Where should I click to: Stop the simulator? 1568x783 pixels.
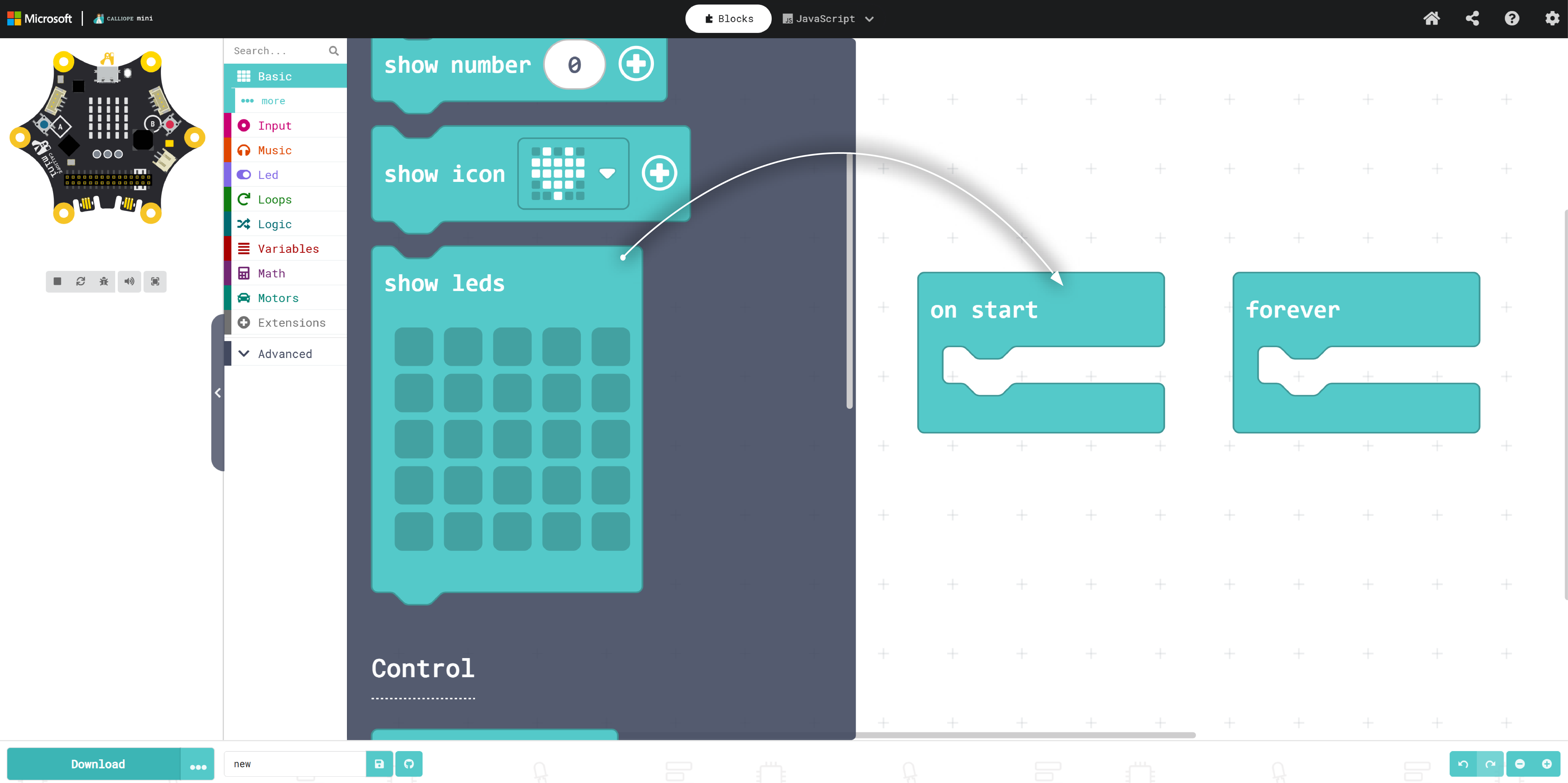click(x=57, y=281)
